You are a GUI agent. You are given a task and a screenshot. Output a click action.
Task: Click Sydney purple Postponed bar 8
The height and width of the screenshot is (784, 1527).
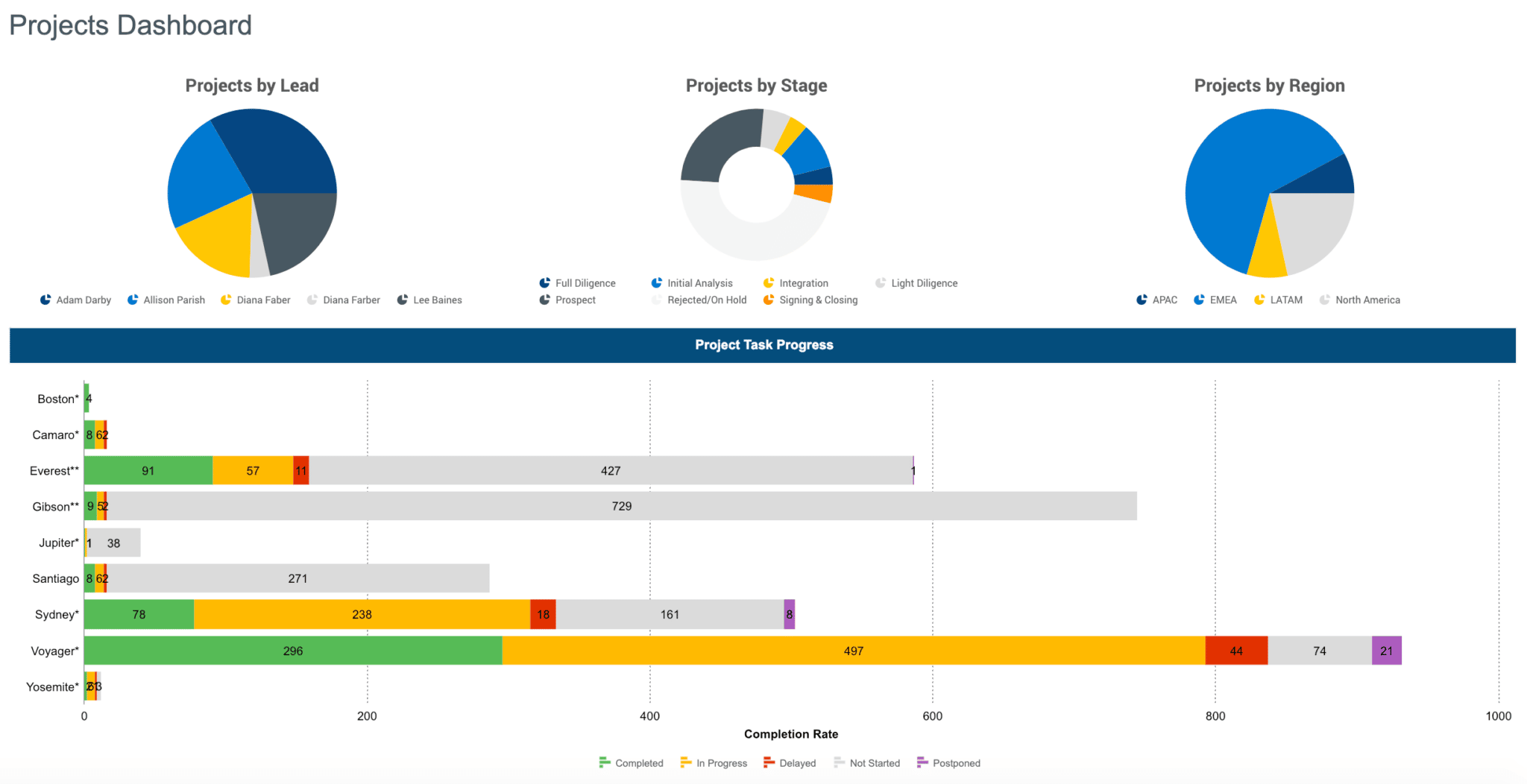790,614
